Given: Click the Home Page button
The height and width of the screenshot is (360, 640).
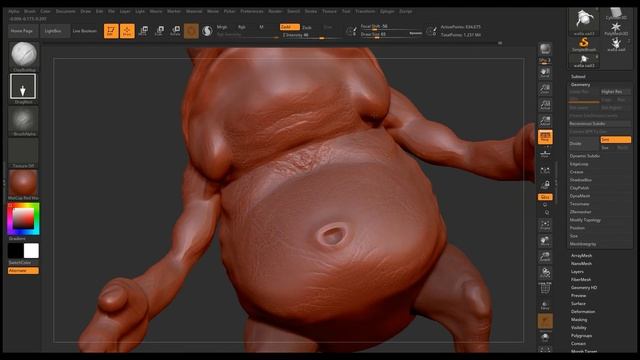Looking at the screenshot, I should (22, 31).
